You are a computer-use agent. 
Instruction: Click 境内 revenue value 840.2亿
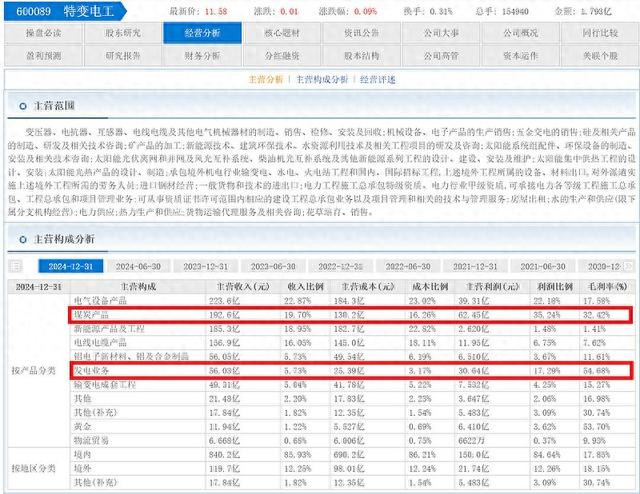click(x=224, y=454)
